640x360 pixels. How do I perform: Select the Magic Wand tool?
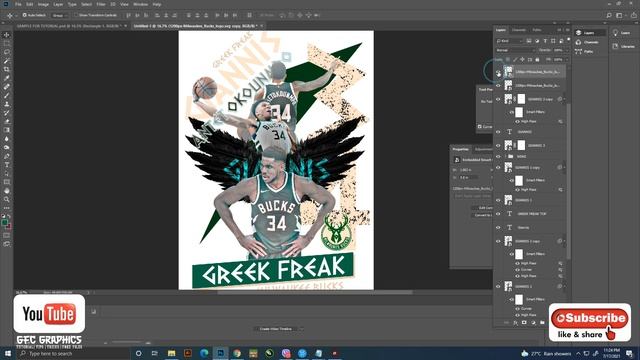tap(7, 61)
